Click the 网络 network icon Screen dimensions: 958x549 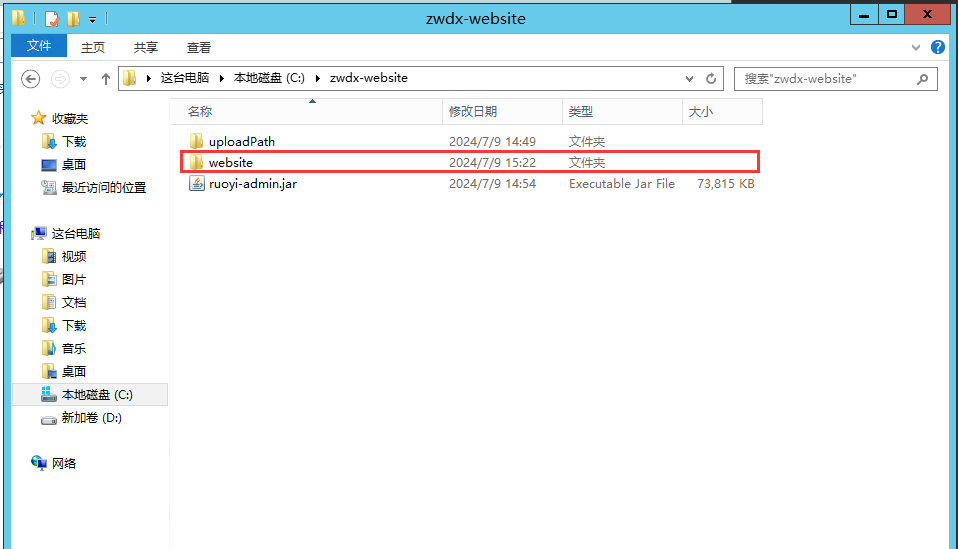[38, 463]
